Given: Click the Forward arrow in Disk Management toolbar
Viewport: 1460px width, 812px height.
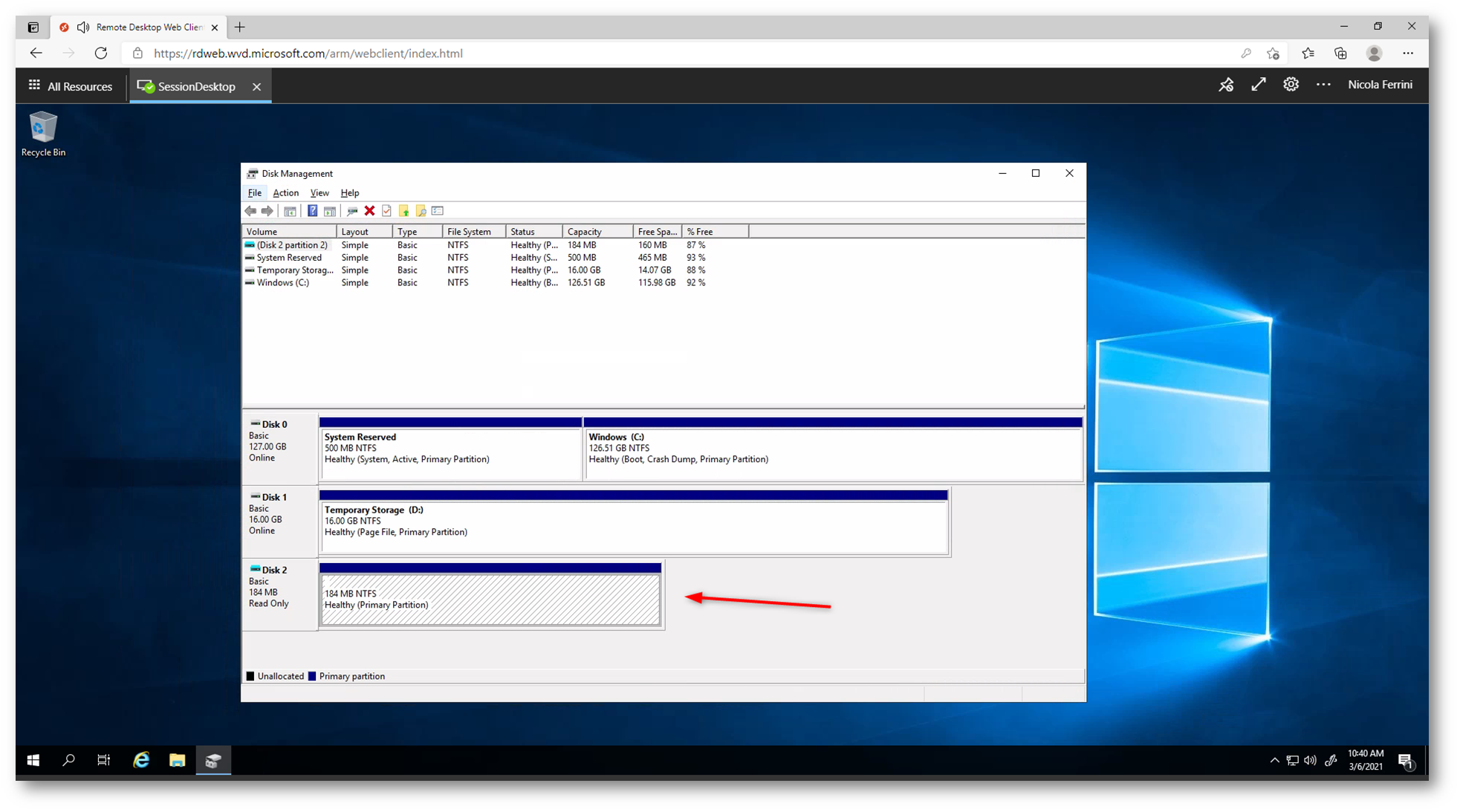Looking at the screenshot, I should coord(267,211).
